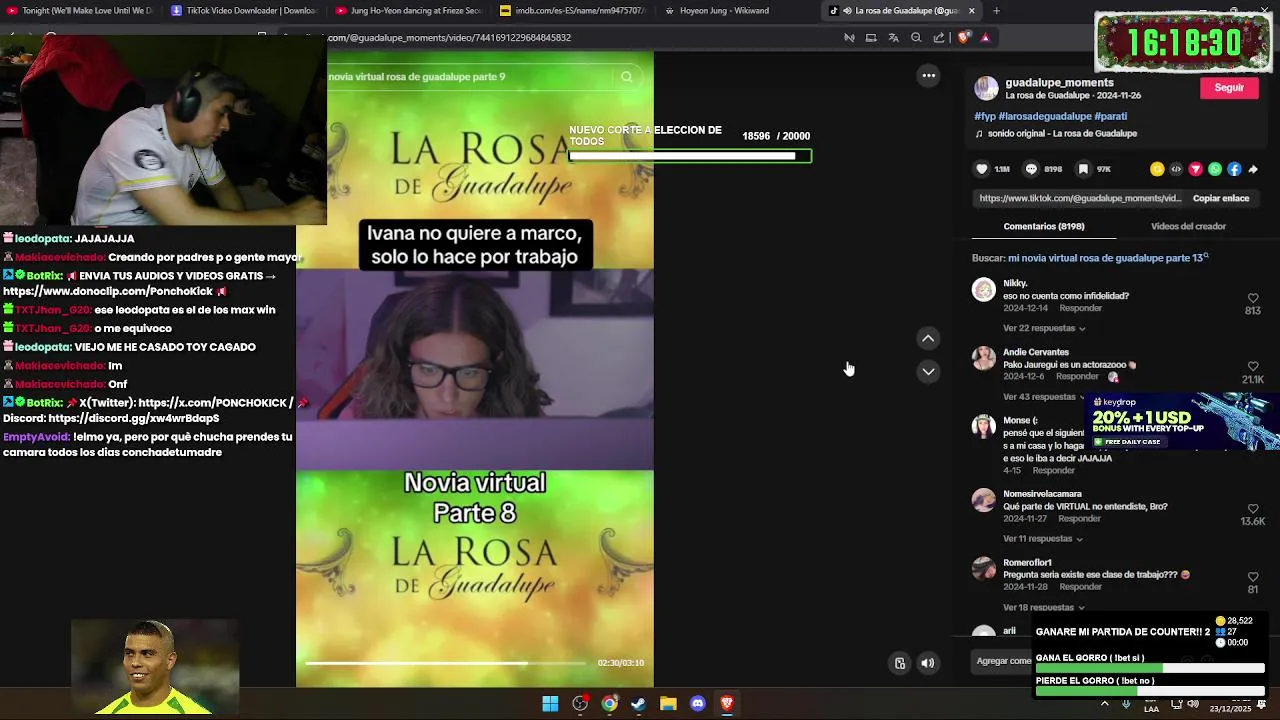Click the browser share icon in address bar
This screenshot has height=720, width=1280.
click(939, 38)
